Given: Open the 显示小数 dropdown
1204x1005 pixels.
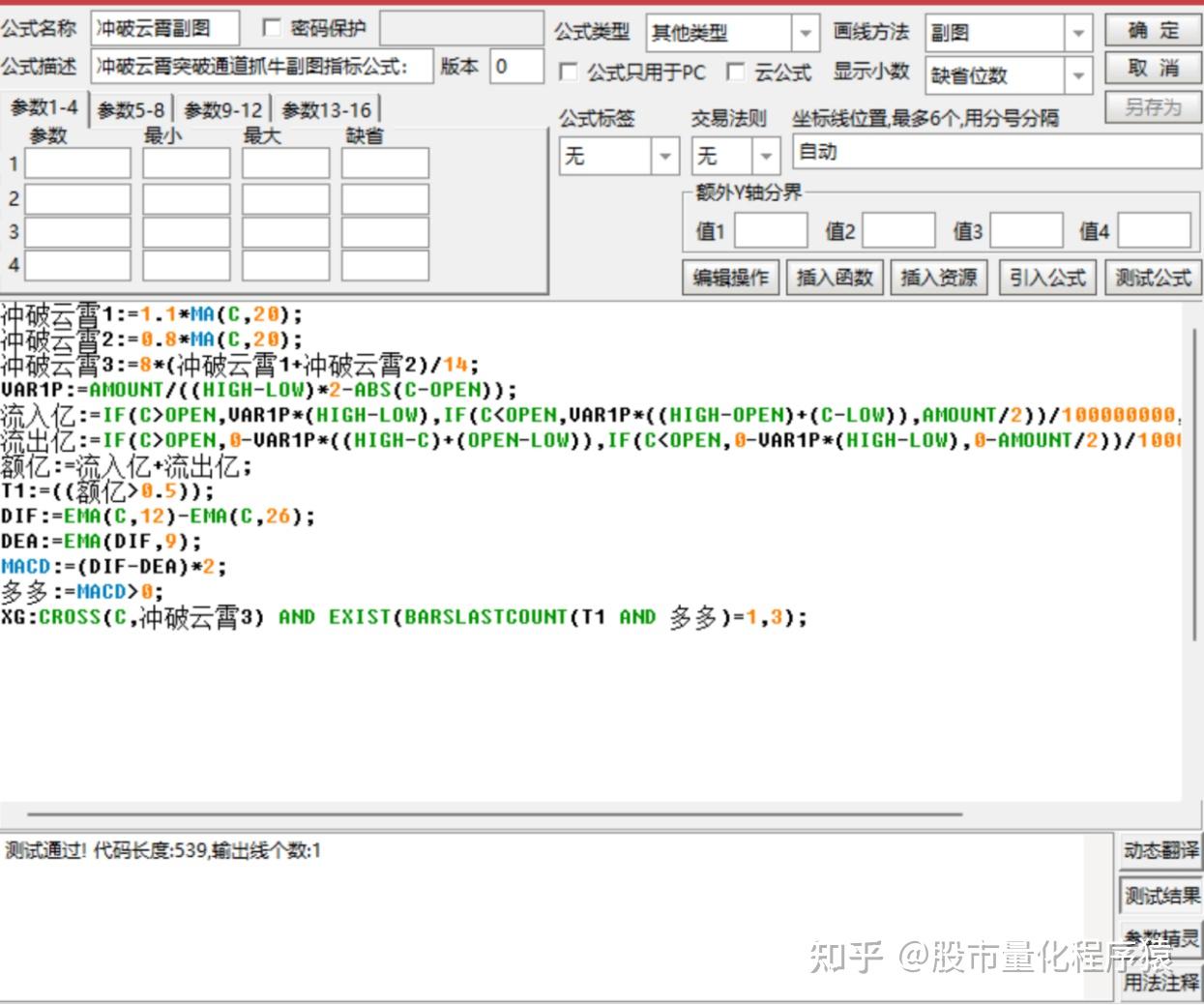Looking at the screenshot, I should click(1079, 74).
